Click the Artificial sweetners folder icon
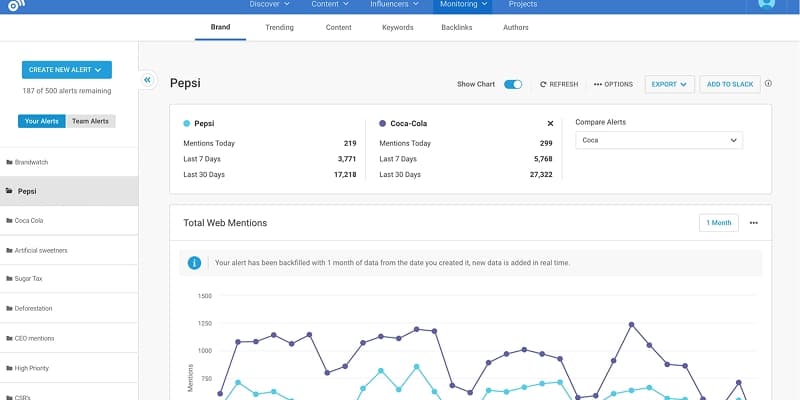 [x=9, y=251]
